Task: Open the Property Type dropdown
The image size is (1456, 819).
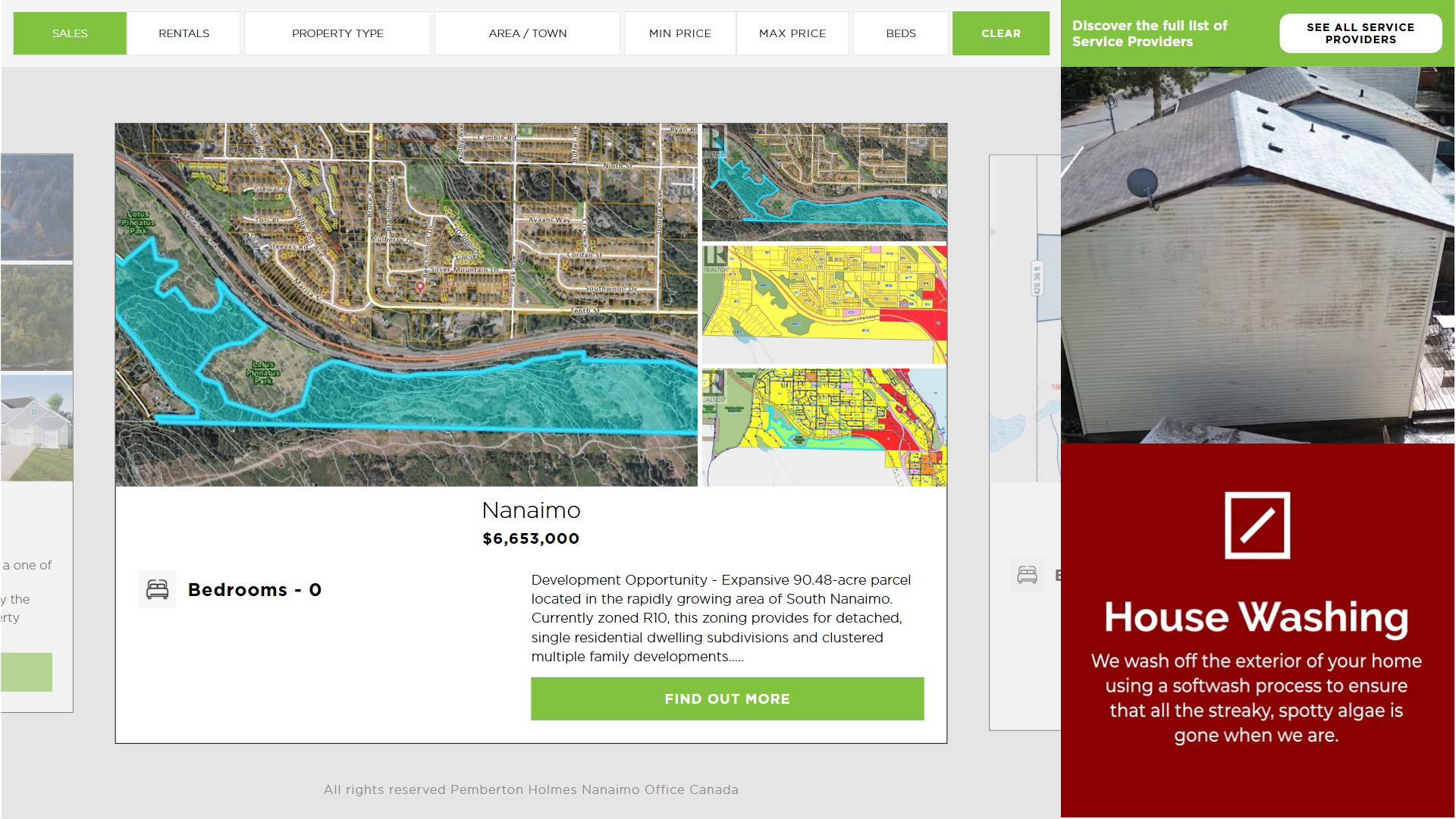Action: (x=337, y=33)
